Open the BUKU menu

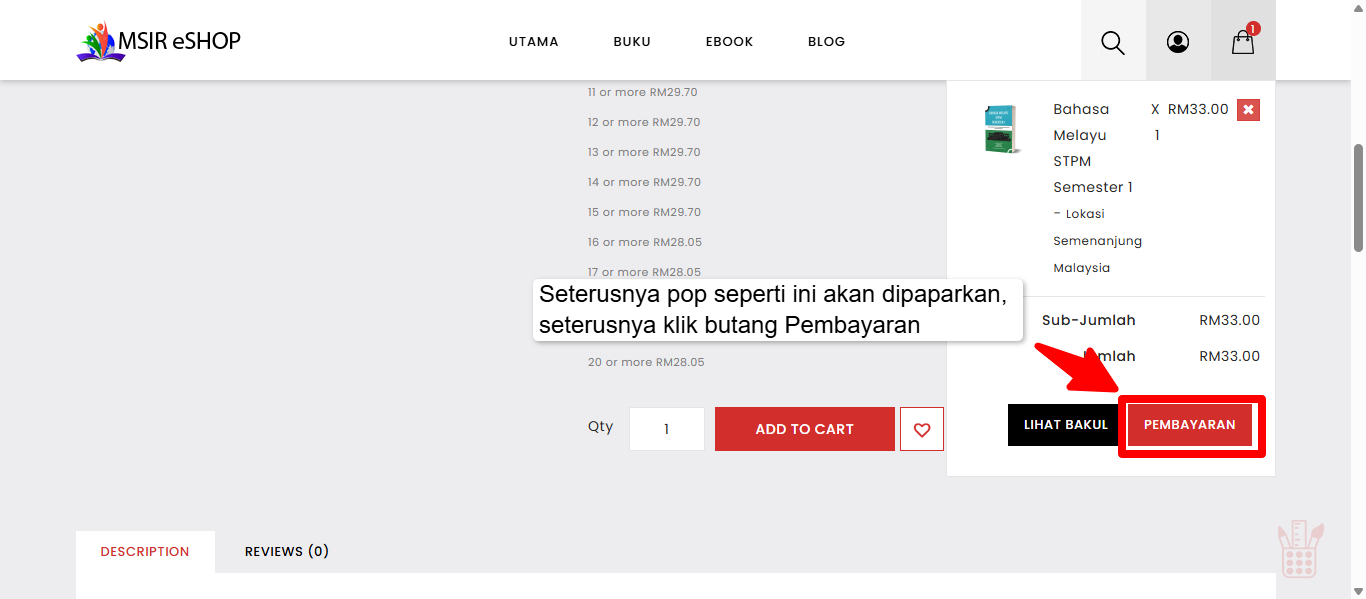pos(632,42)
